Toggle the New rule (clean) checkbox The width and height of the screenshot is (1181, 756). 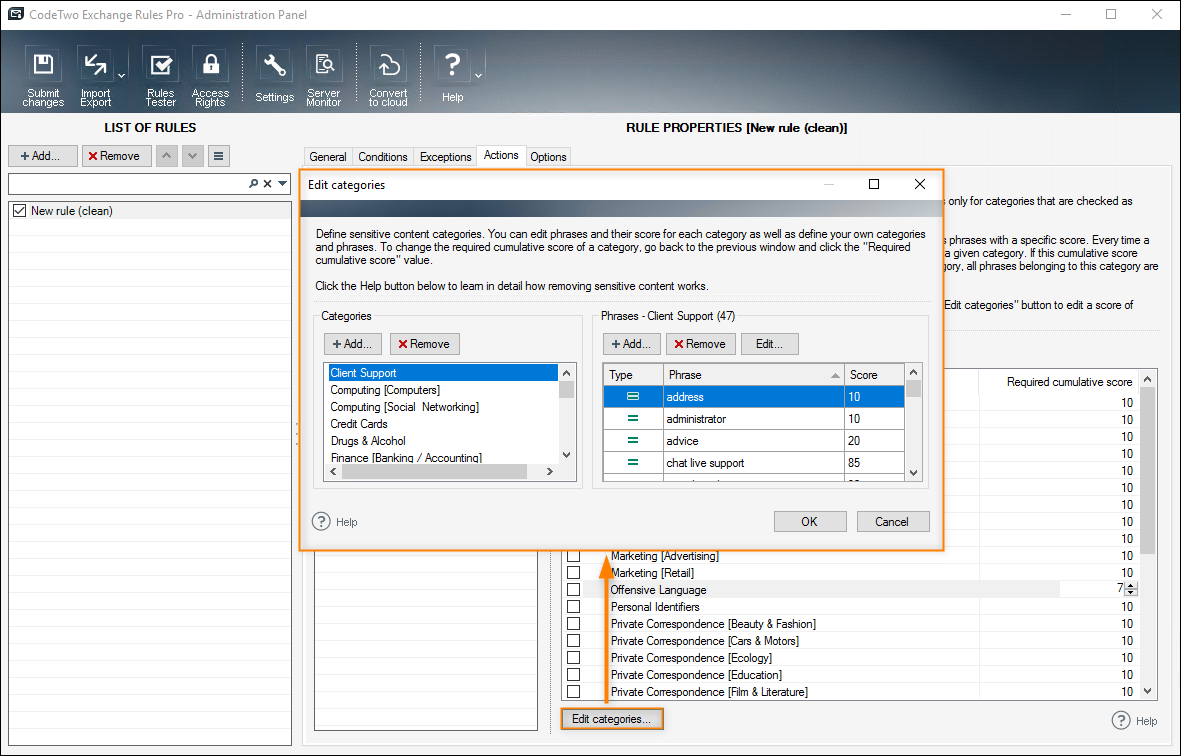pos(20,211)
